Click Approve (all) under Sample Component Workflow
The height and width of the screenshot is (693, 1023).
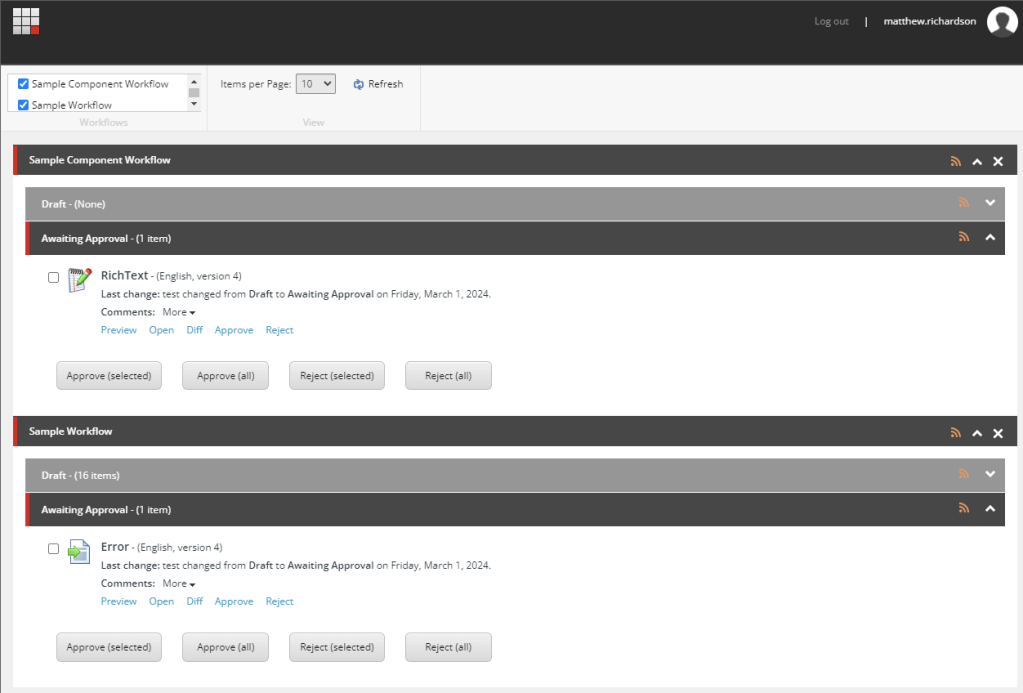(225, 376)
